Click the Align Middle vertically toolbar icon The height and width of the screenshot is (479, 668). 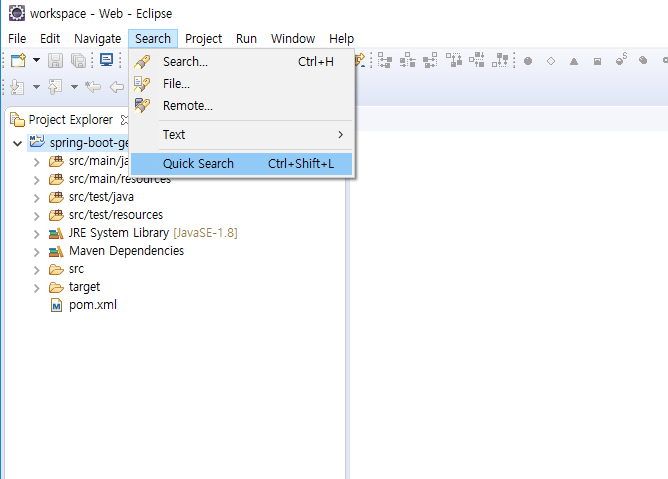pyautogui.click(x=477, y=61)
